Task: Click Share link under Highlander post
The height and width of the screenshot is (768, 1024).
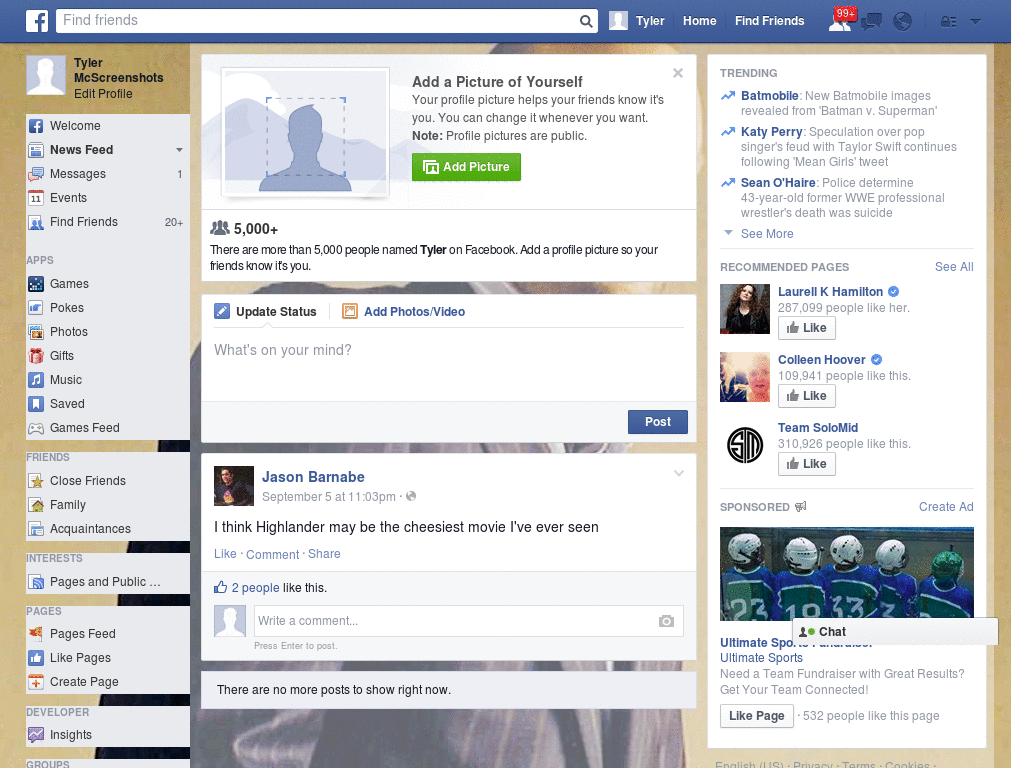Action: point(324,554)
